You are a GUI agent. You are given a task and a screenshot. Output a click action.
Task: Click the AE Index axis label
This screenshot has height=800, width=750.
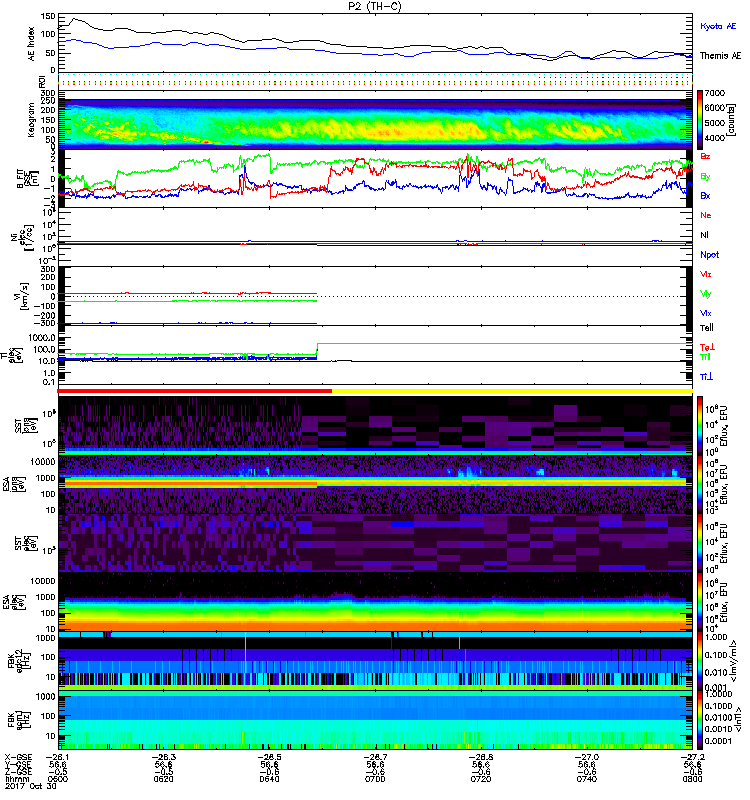[x=31, y=44]
